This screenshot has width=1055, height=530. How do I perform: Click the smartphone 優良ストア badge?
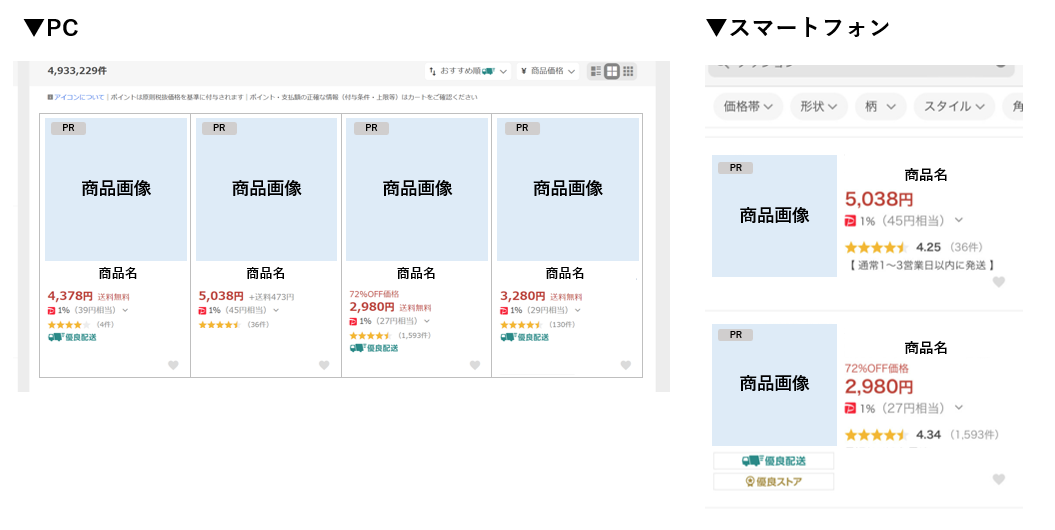[x=773, y=482]
